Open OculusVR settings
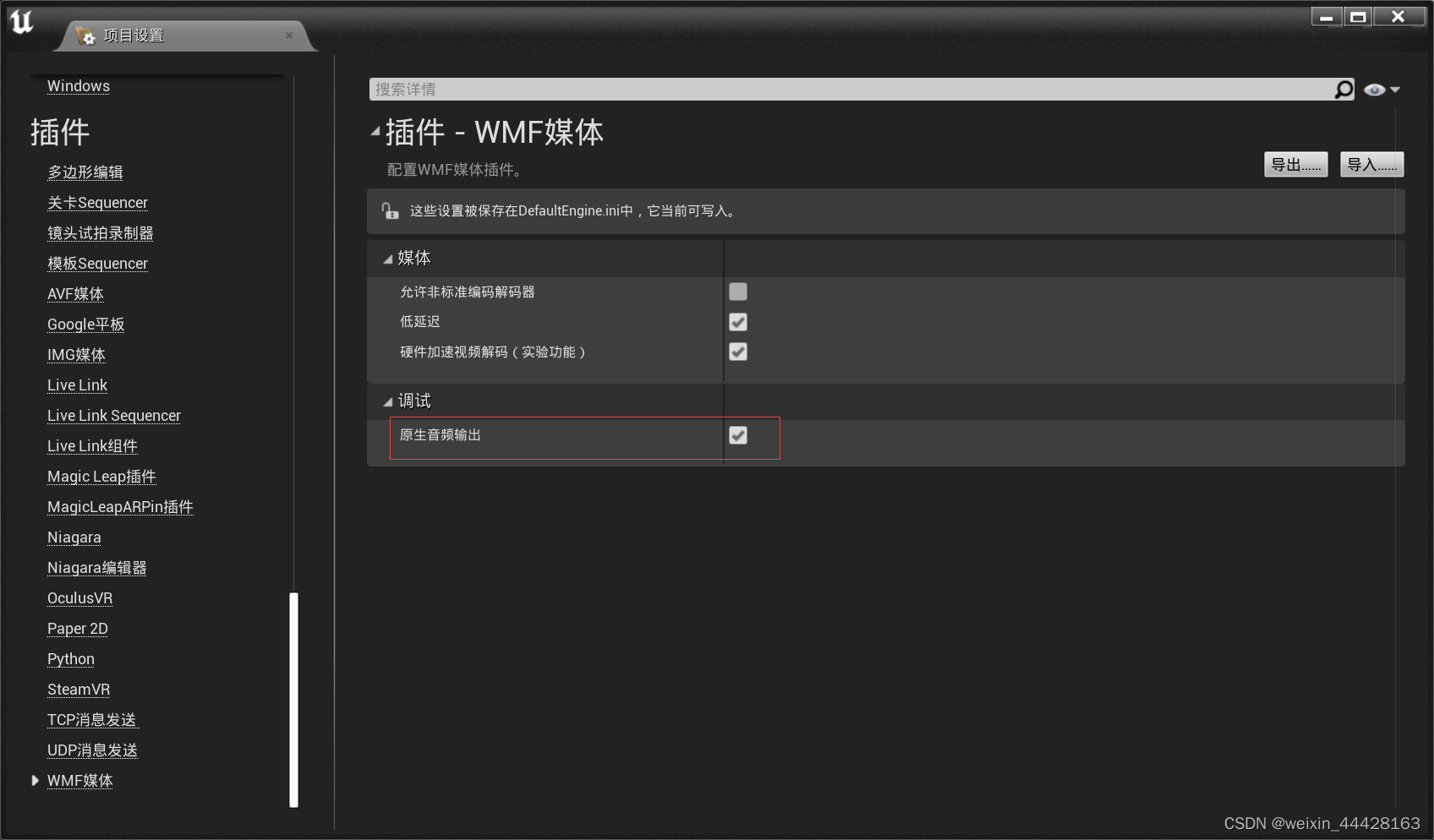This screenshot has width=1434, height=840. point(79,598)
